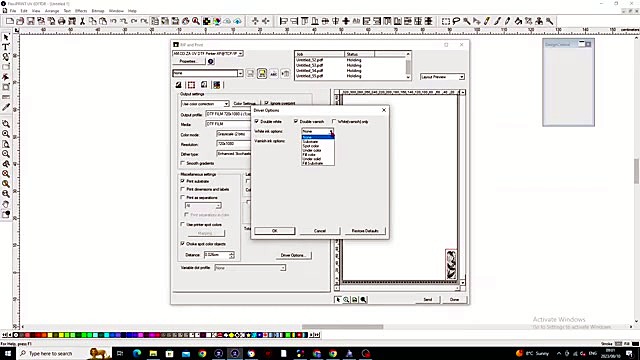Toggle the Print substrate checkbox
This screenshot has height=360, width=640.
click(183, 181)
